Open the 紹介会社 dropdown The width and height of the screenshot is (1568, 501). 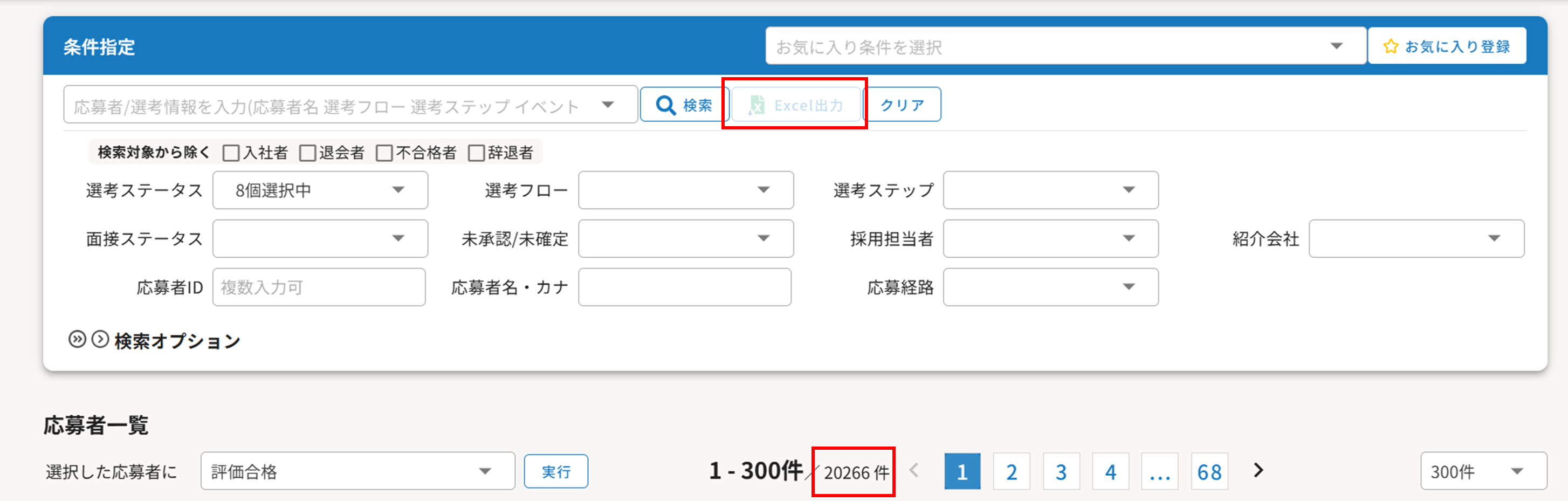(1416, 238)
